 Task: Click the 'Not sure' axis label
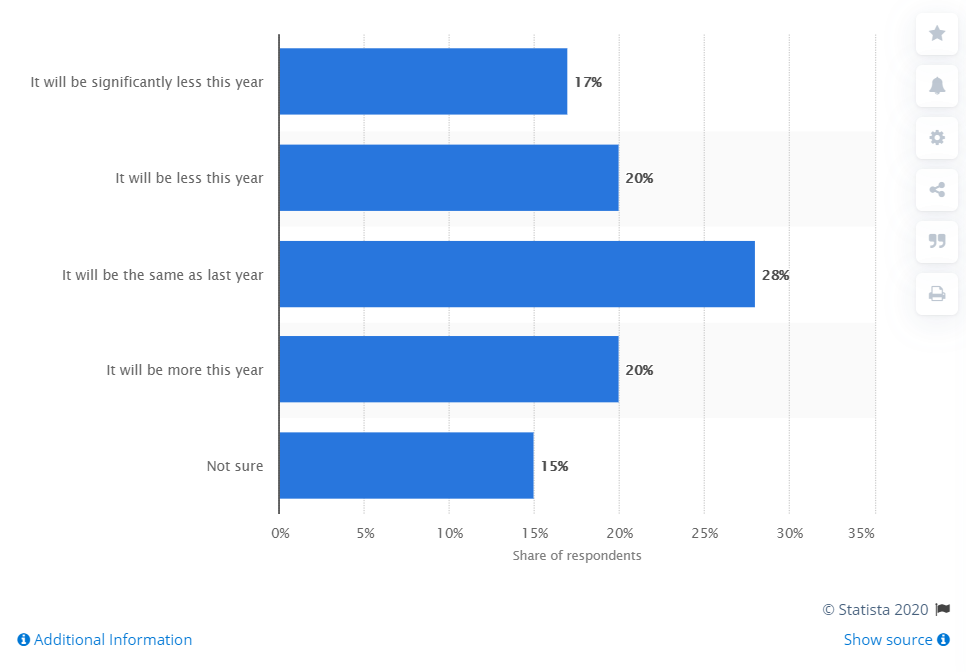235,466
